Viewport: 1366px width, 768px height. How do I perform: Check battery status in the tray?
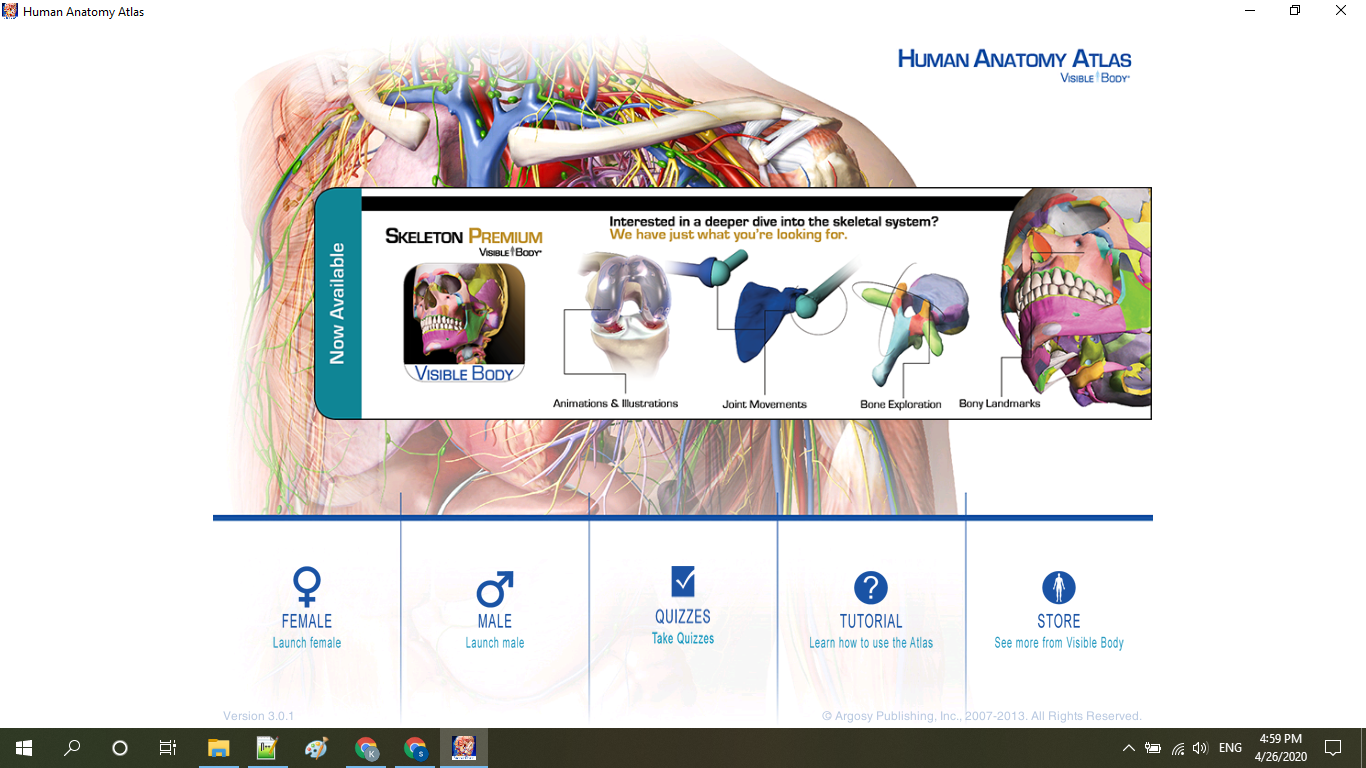[x=1153, y=748]
